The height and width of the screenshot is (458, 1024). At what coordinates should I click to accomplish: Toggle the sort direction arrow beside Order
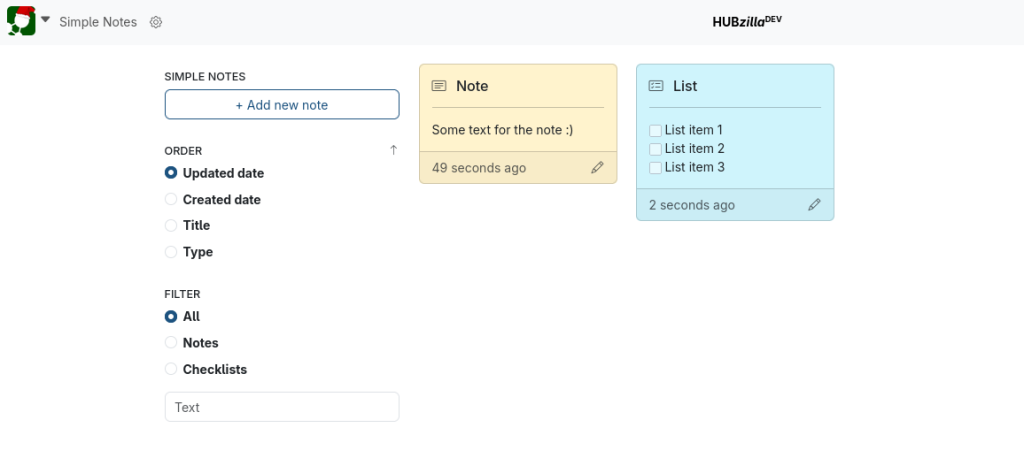click(393, 150)
